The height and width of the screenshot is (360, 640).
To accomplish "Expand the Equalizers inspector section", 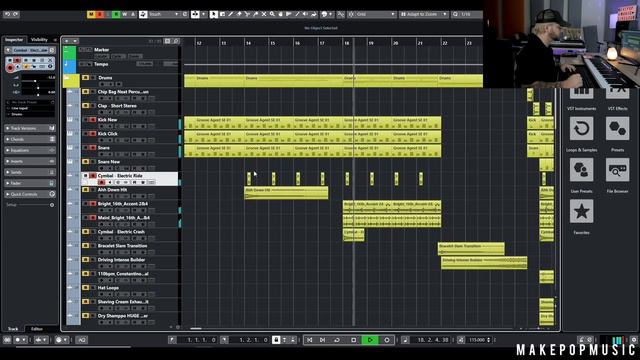I will click(x=30, y=150).
